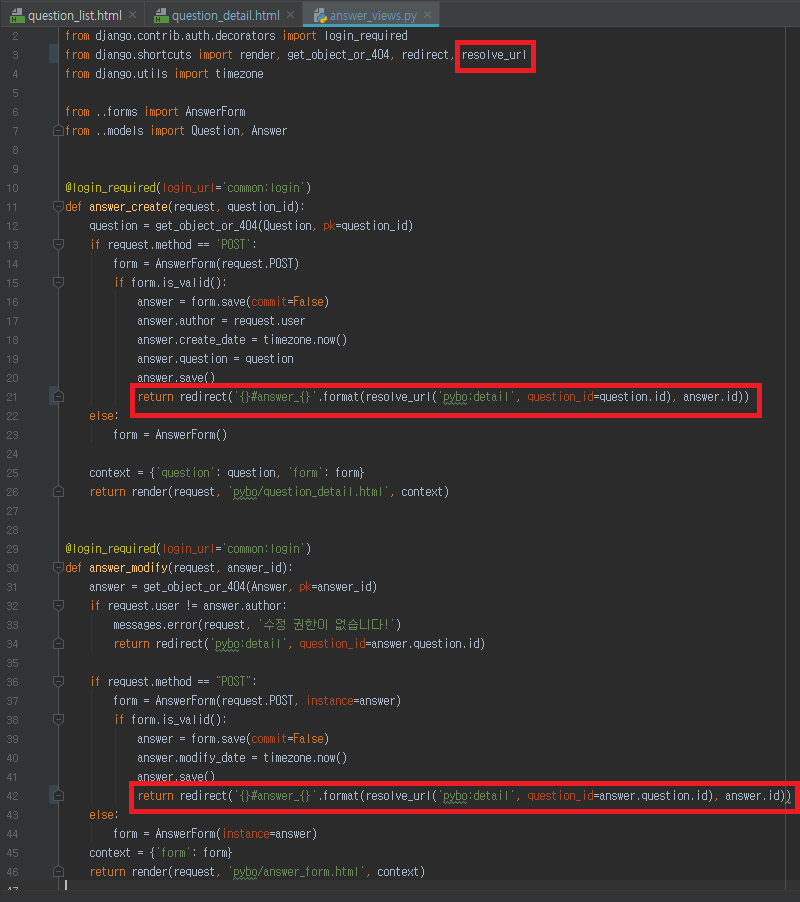
Task: Click fold end marker at line 26
Action: tap(58, 492)
